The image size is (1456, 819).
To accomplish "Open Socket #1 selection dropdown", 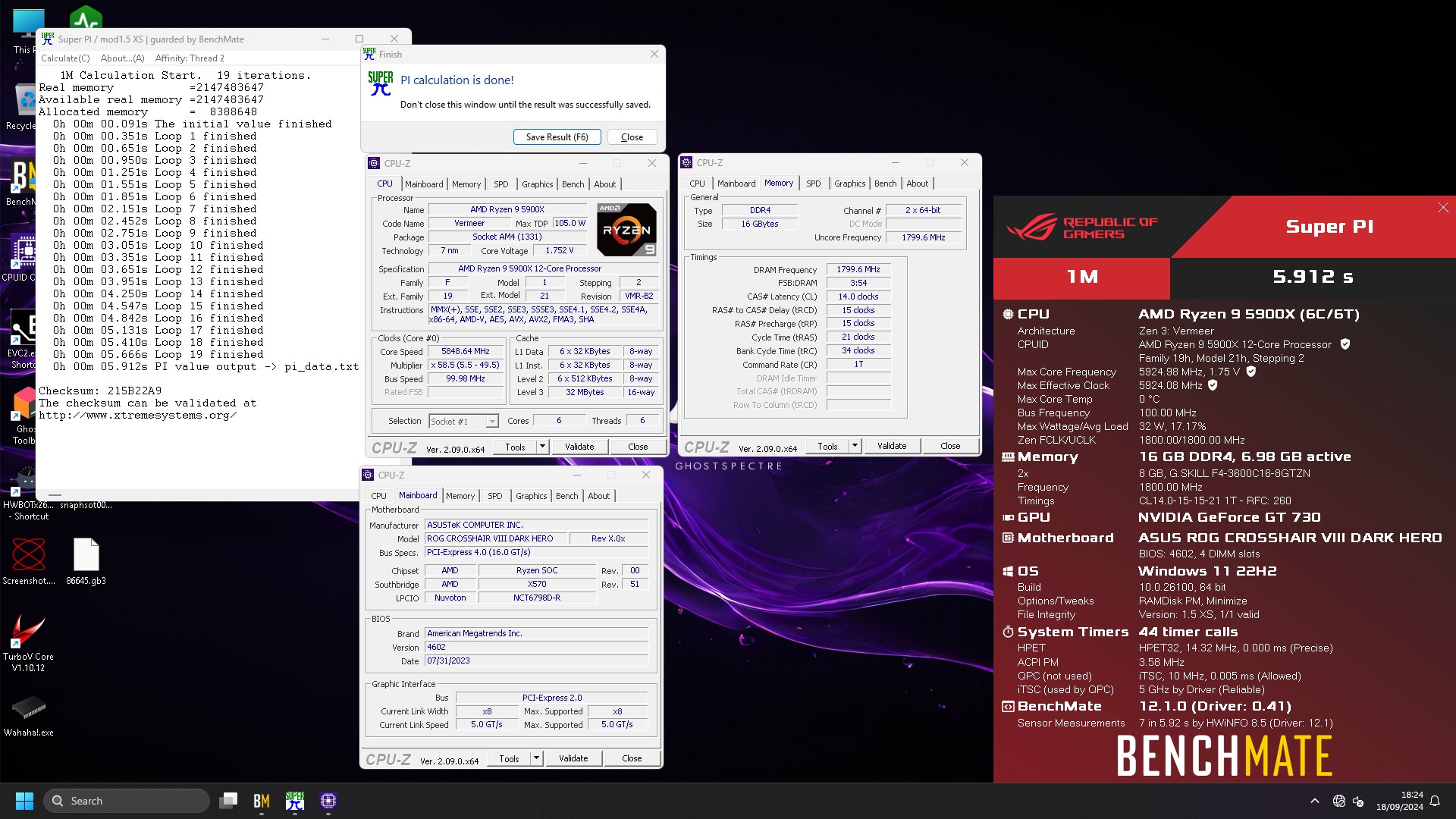I will (x=463, y=421).
